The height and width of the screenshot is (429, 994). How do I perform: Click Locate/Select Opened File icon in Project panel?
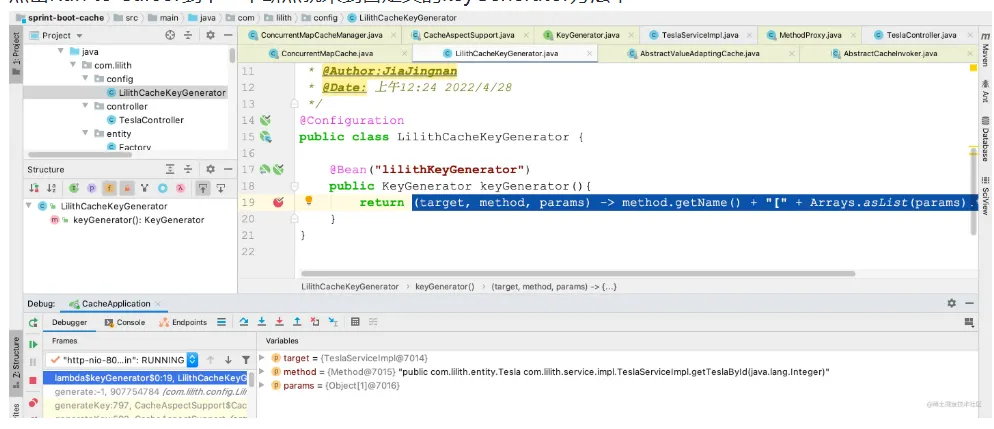coord(170,35)
